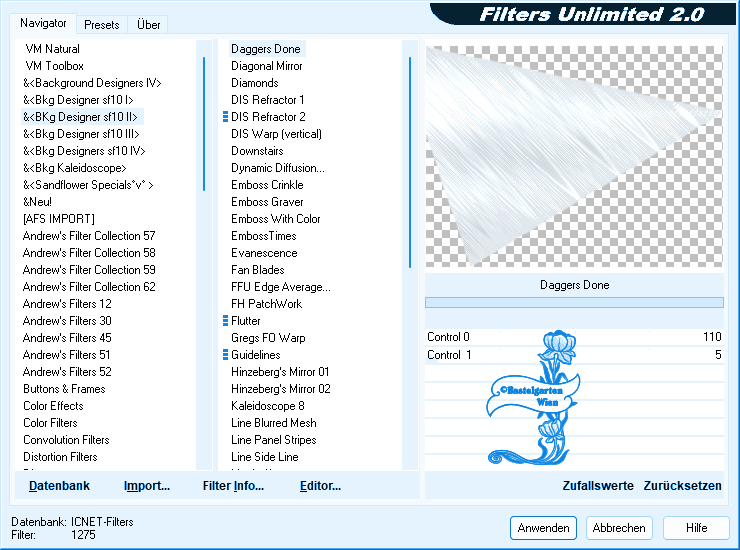This screenshot has width=740, height=550.
Task: Select &<Sandflower Specials°v°> group
Action: 88,185
